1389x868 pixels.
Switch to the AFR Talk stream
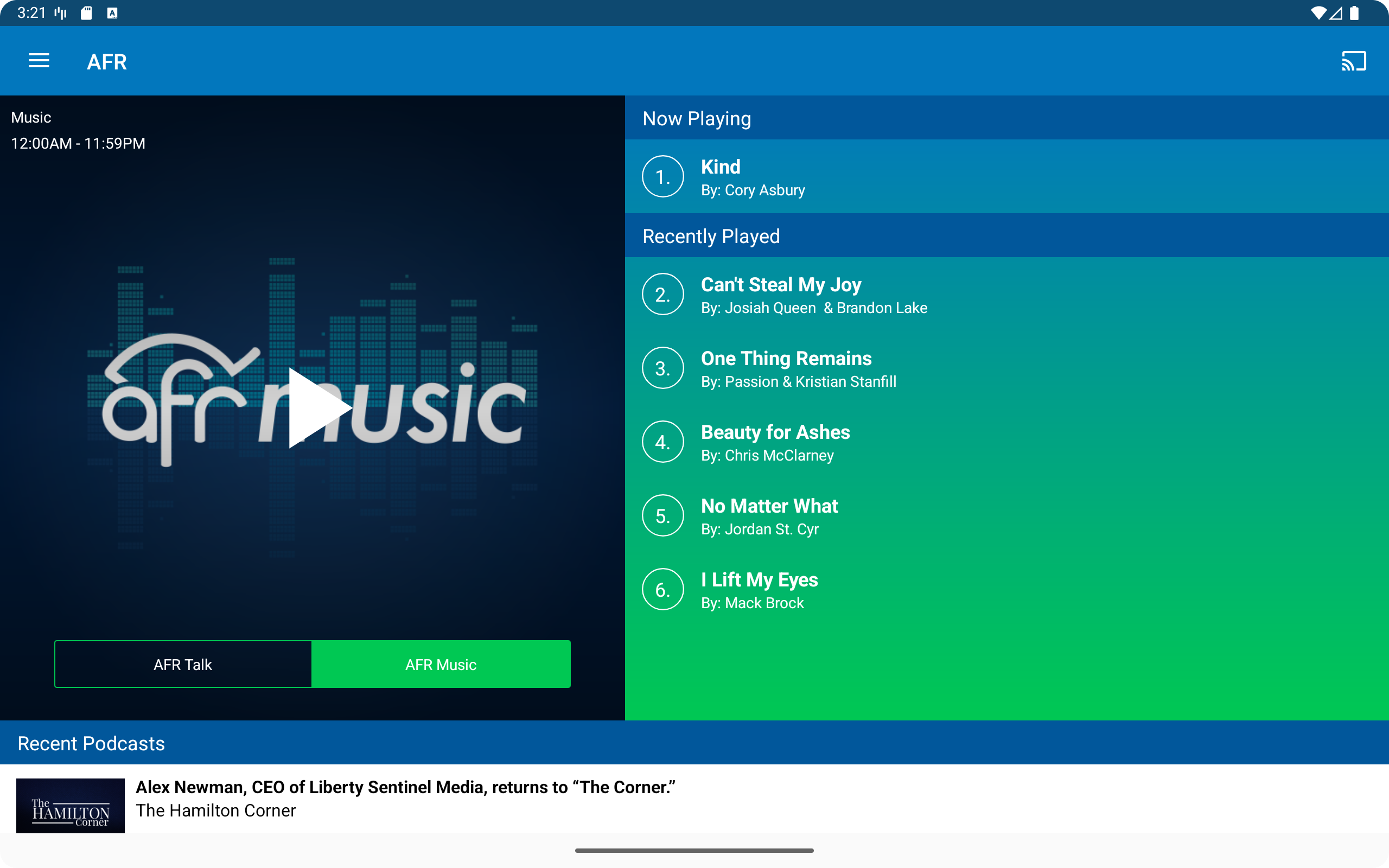[x=183, y=664]
